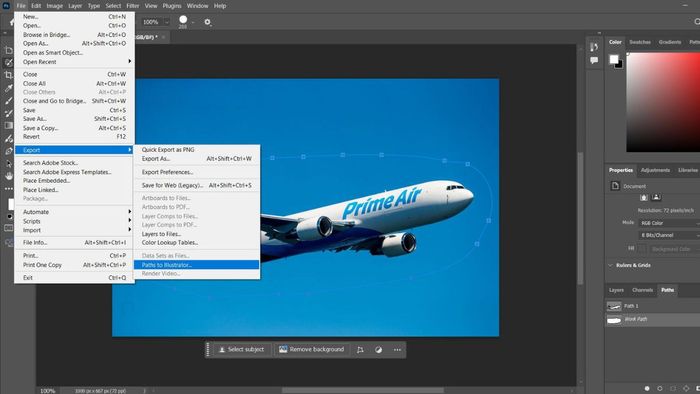The height and width of the screenshot is (394, 700).
Task: Click stroke path with brush icon
Action: pos(660,389)
